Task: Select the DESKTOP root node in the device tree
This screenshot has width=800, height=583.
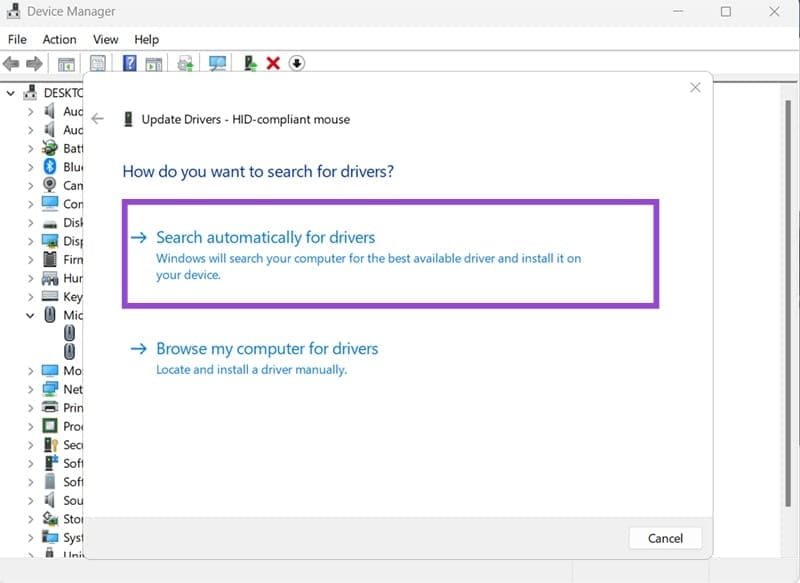Action: 62,93
